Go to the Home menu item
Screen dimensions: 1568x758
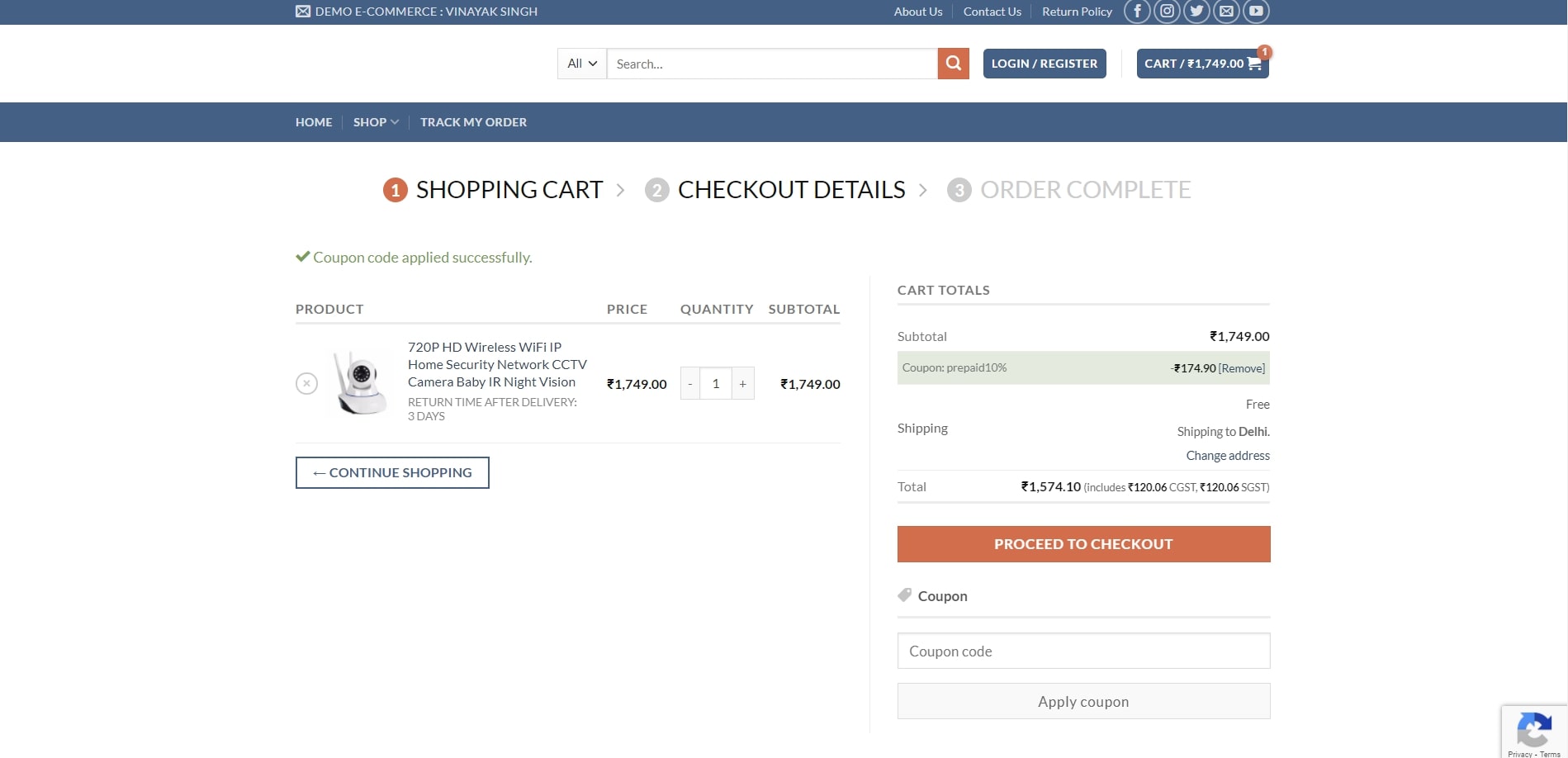(314, 122)
